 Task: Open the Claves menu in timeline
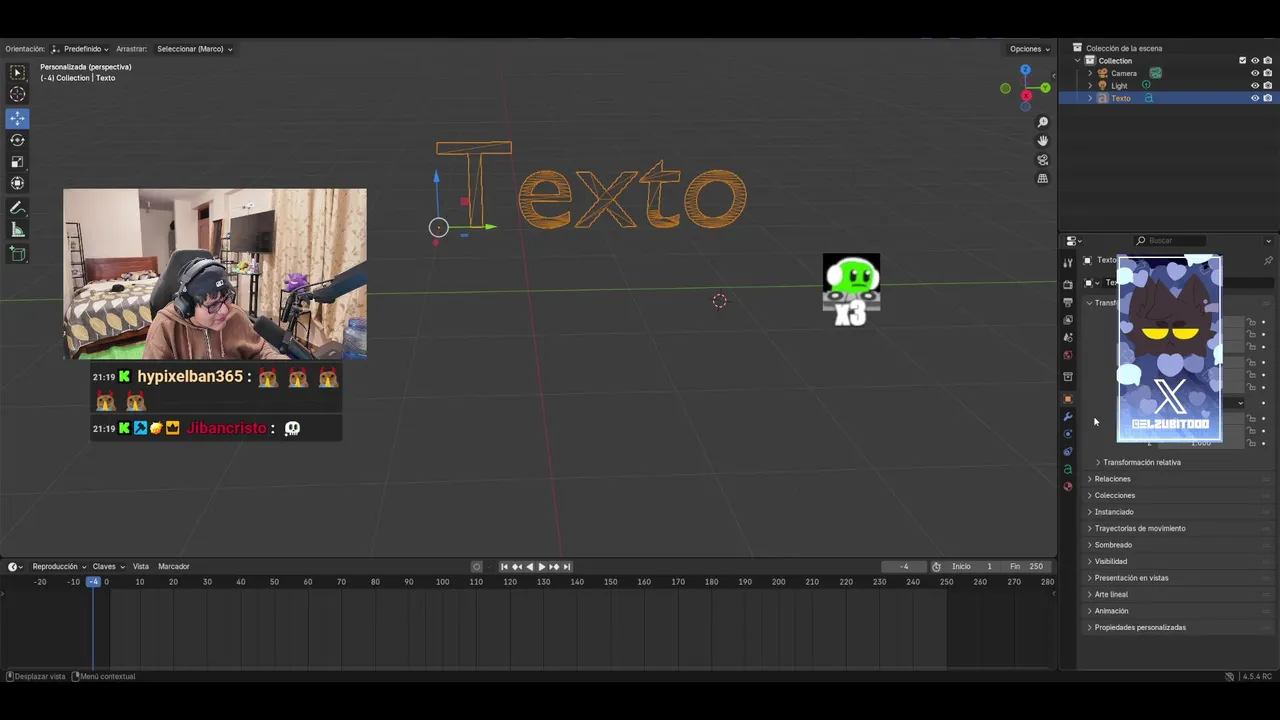[x=108, y=567]
